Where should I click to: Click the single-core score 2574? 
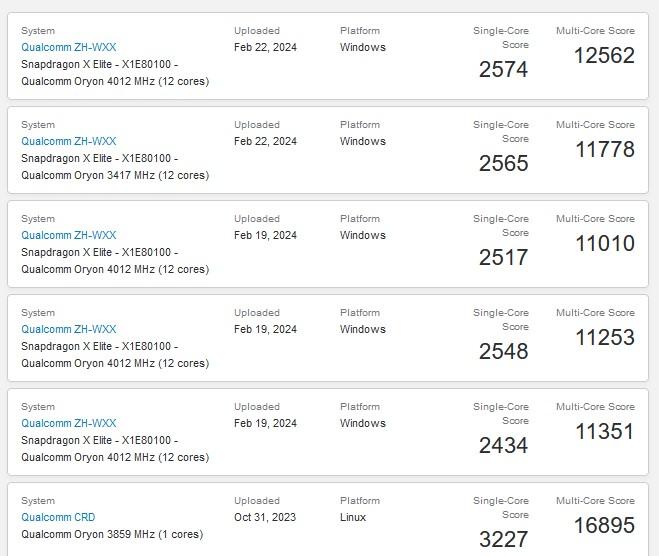503,69
